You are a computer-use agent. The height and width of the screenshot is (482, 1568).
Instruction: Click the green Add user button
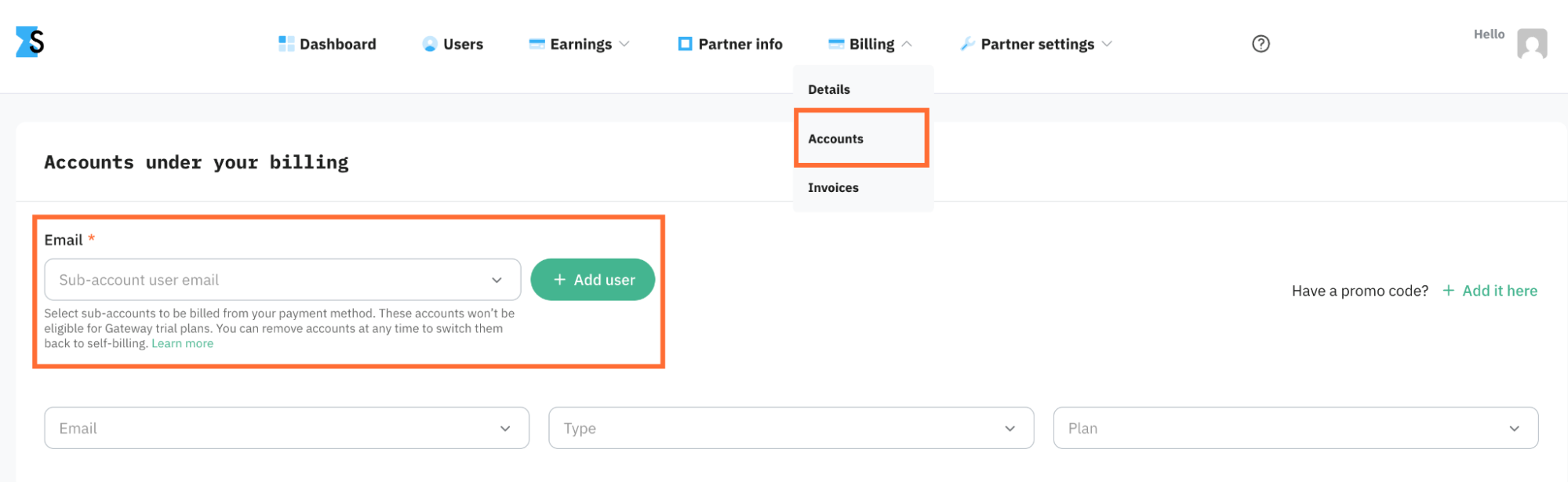[592, 280]
